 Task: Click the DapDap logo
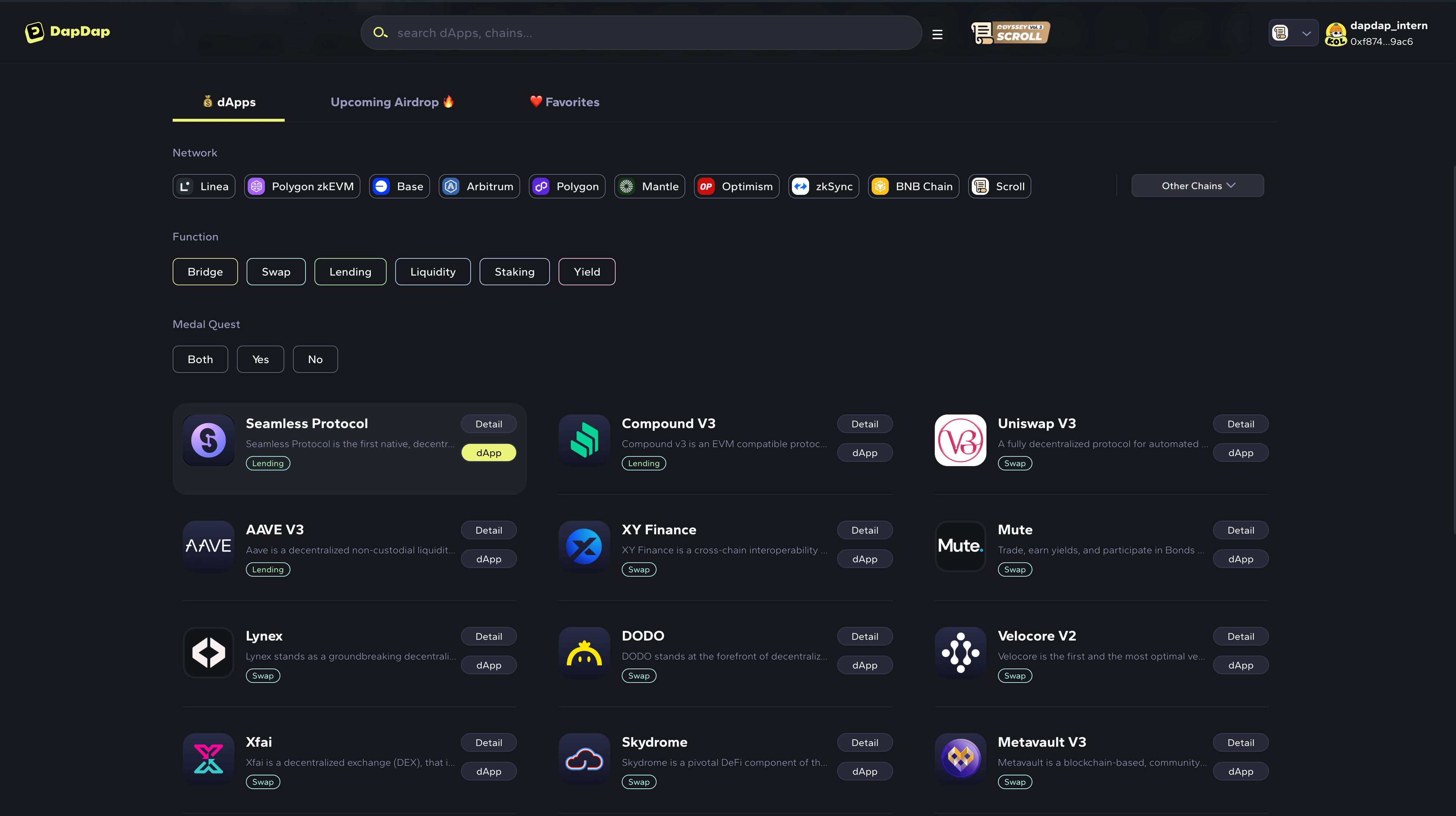pos(67,32)
